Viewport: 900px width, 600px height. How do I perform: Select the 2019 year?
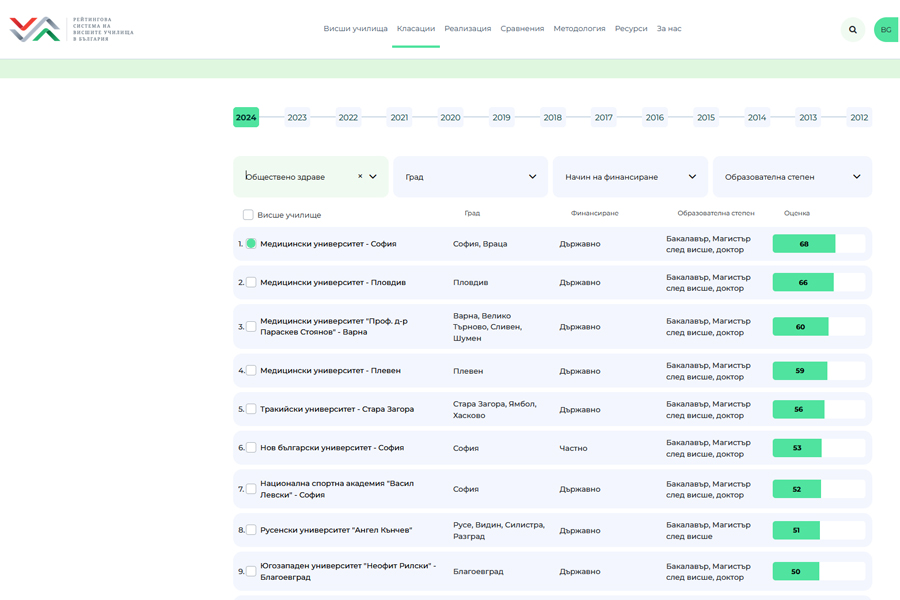[501, 117]
